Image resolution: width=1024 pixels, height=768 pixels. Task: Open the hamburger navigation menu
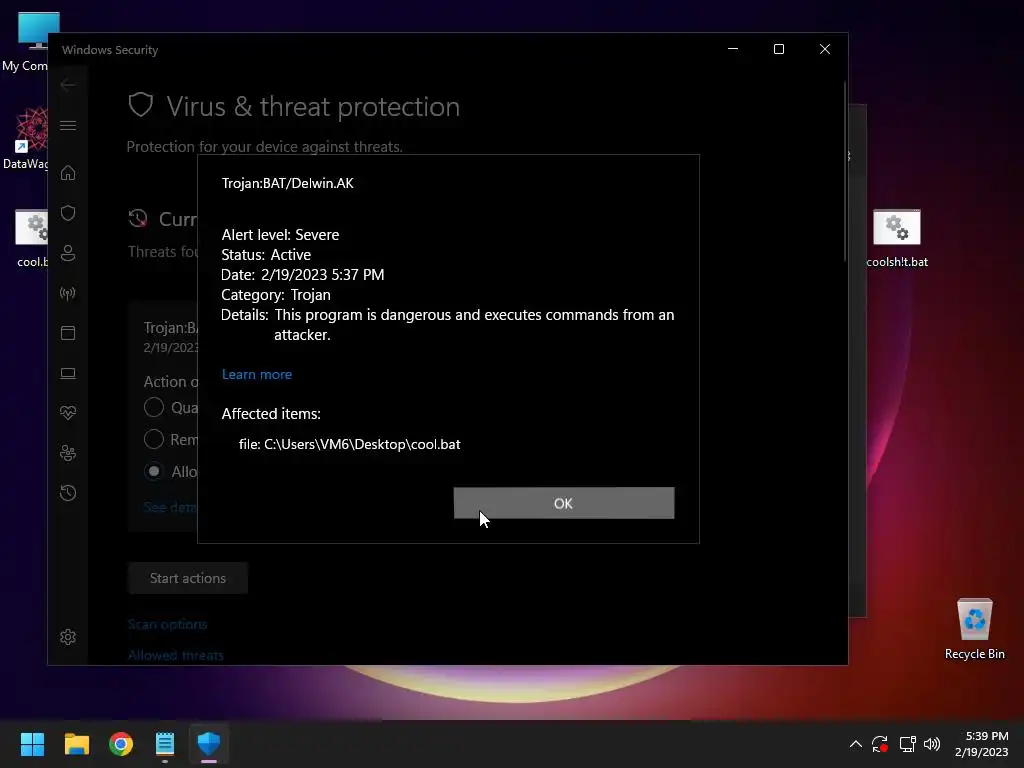68,125
